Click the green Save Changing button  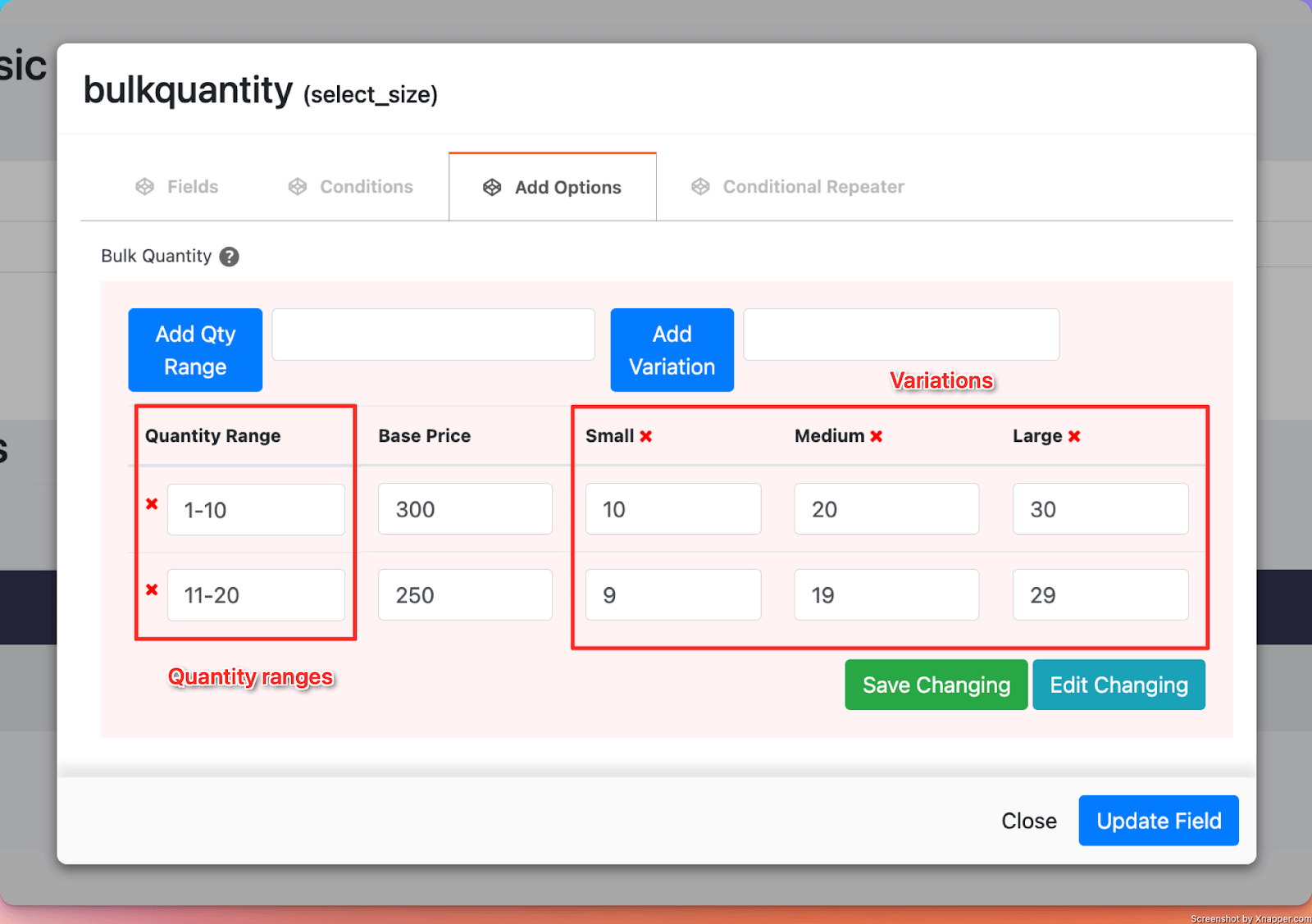click(936, 685)
